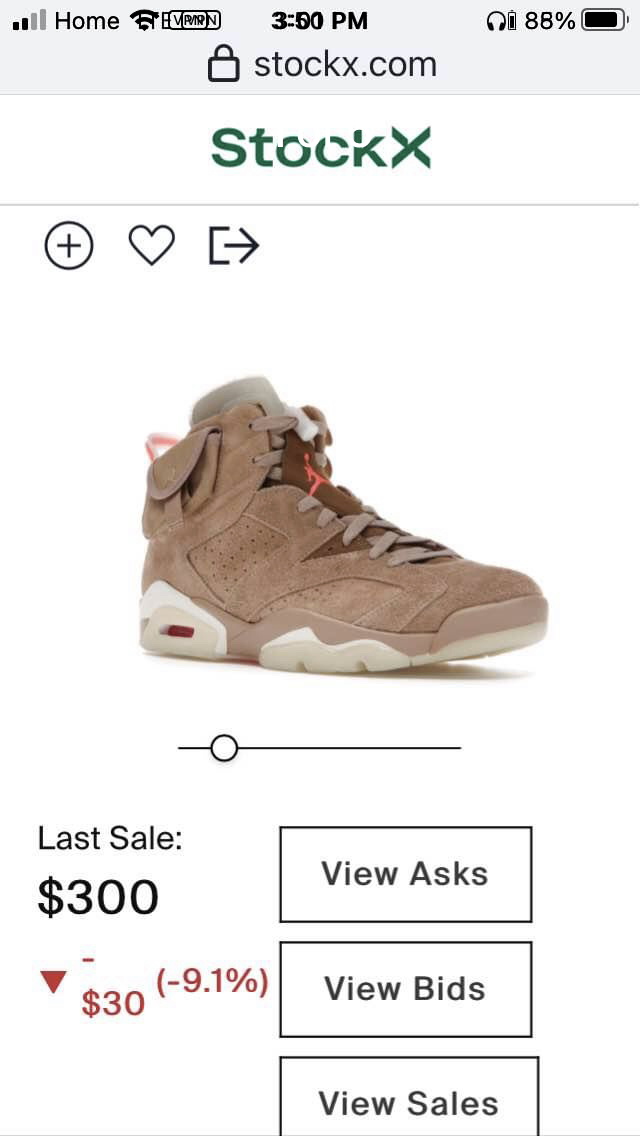Open the View Asks button

click(x=406, y=874)
